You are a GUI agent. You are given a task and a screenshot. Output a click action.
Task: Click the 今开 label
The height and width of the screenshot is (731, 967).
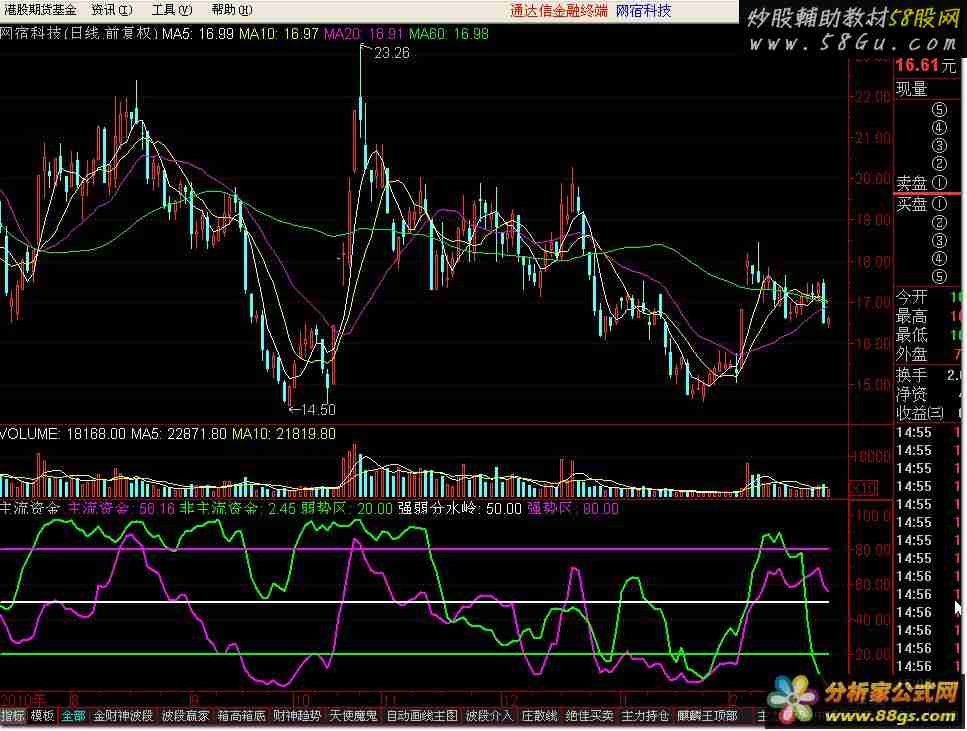(911, 298)
